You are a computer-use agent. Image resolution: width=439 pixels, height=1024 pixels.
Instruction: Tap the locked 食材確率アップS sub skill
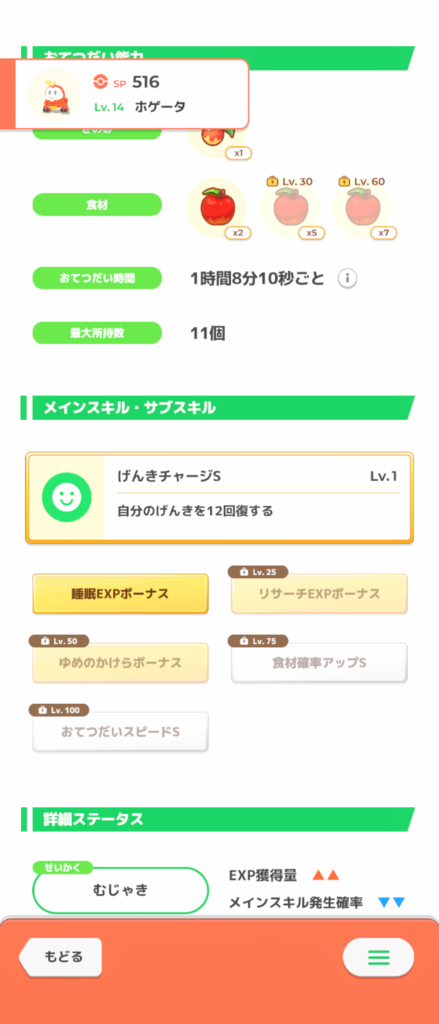click(319, 663)
